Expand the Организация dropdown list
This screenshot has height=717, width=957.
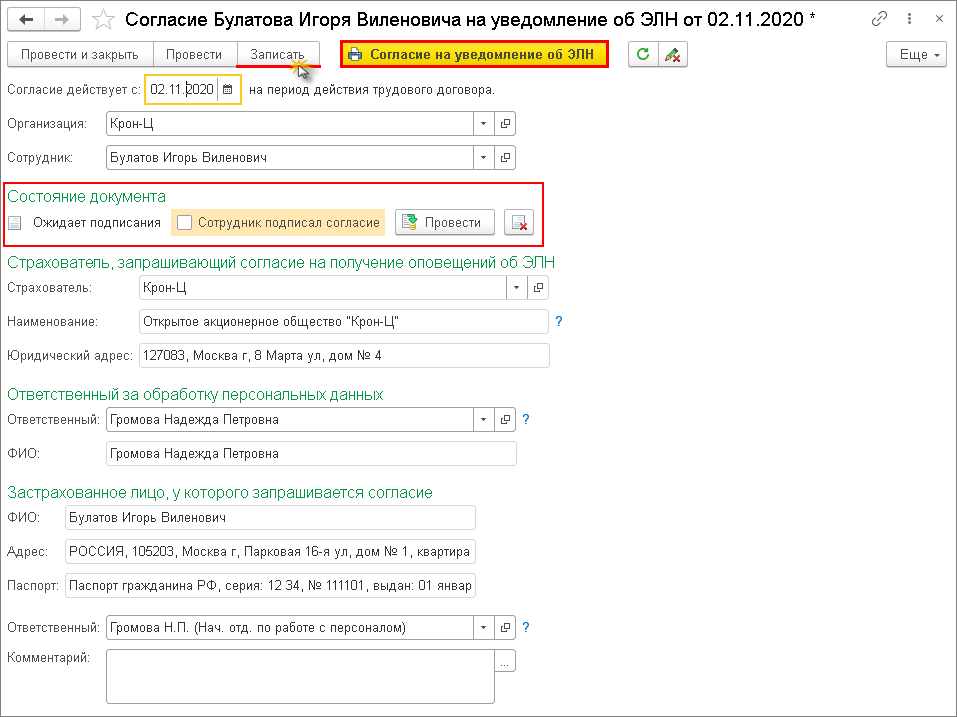pos(483,123)
